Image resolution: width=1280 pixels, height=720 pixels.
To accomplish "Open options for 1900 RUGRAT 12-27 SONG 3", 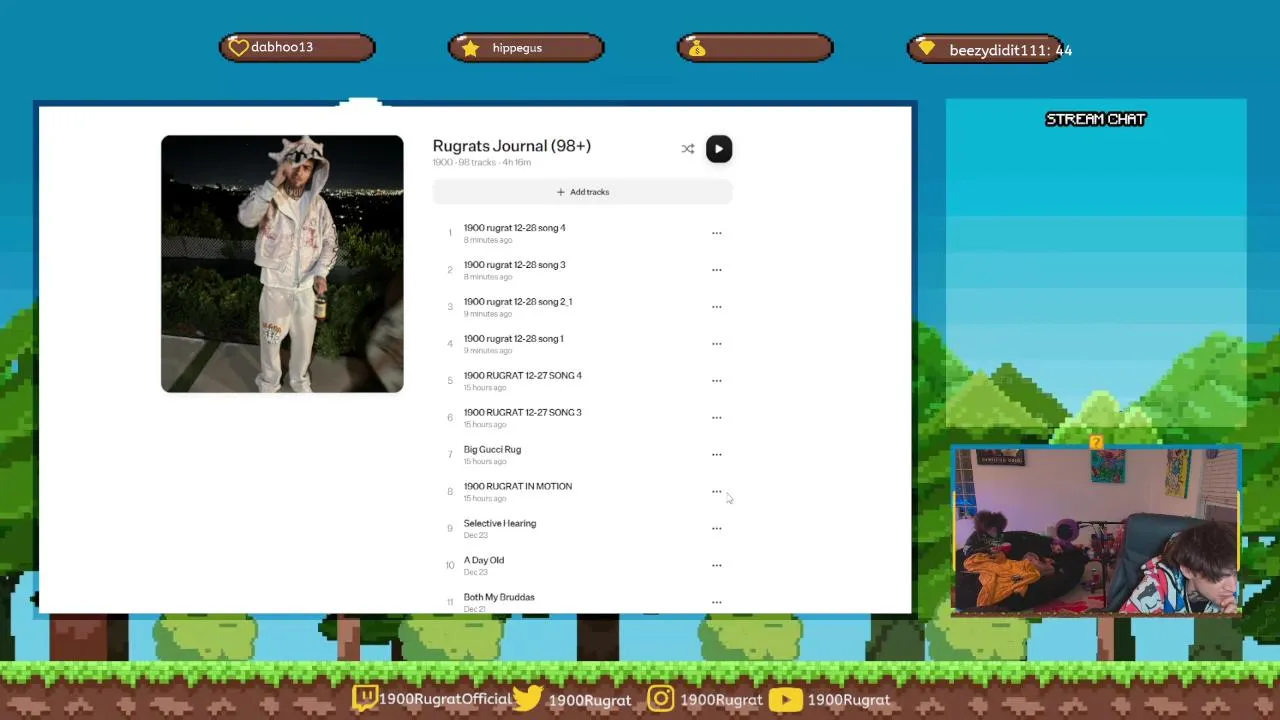I will coord(716,418).
